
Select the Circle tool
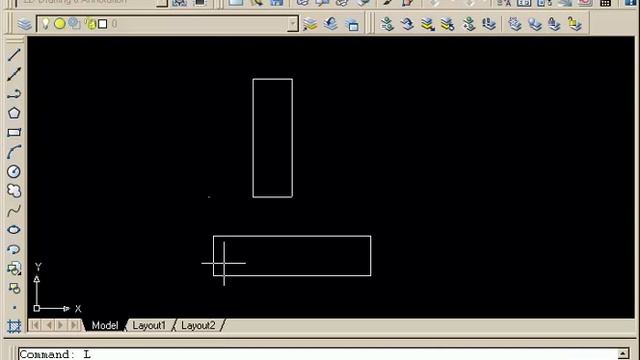[x=14, y=171]
